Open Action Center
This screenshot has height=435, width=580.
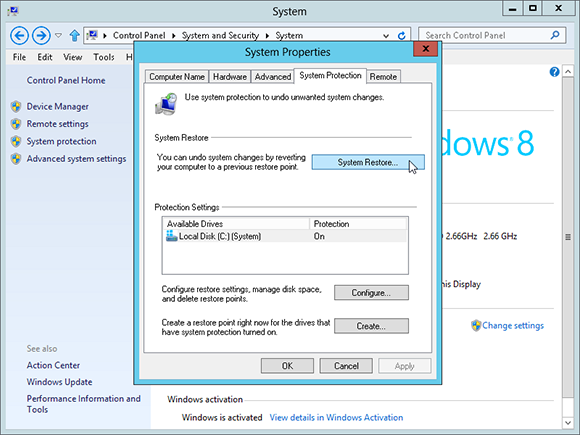tap(53, 365)
